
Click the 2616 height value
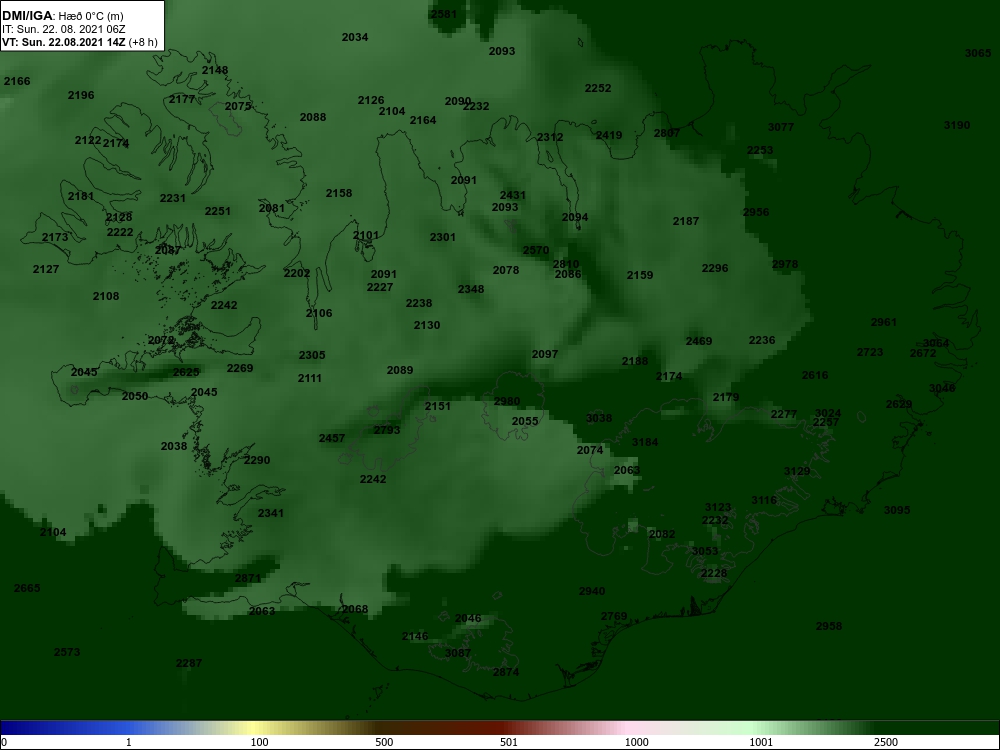(x=814, y=375)
